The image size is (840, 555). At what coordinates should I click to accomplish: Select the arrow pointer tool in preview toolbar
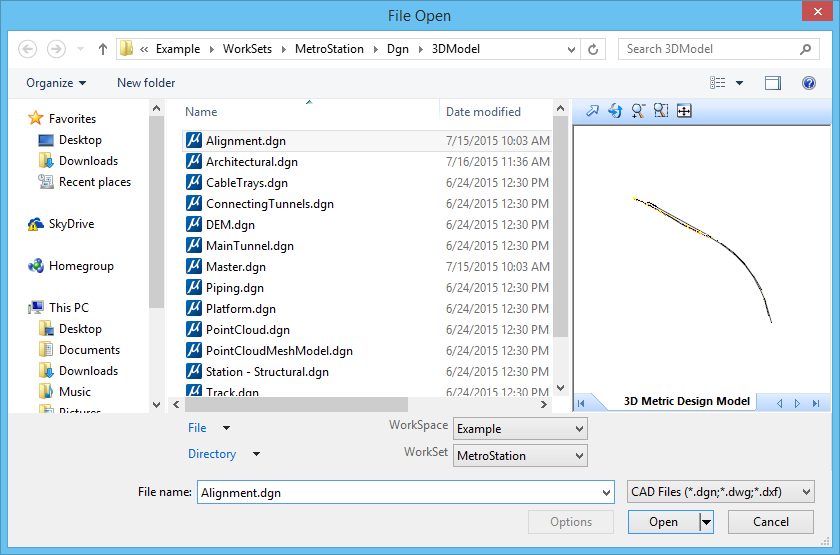click(592, 111)
